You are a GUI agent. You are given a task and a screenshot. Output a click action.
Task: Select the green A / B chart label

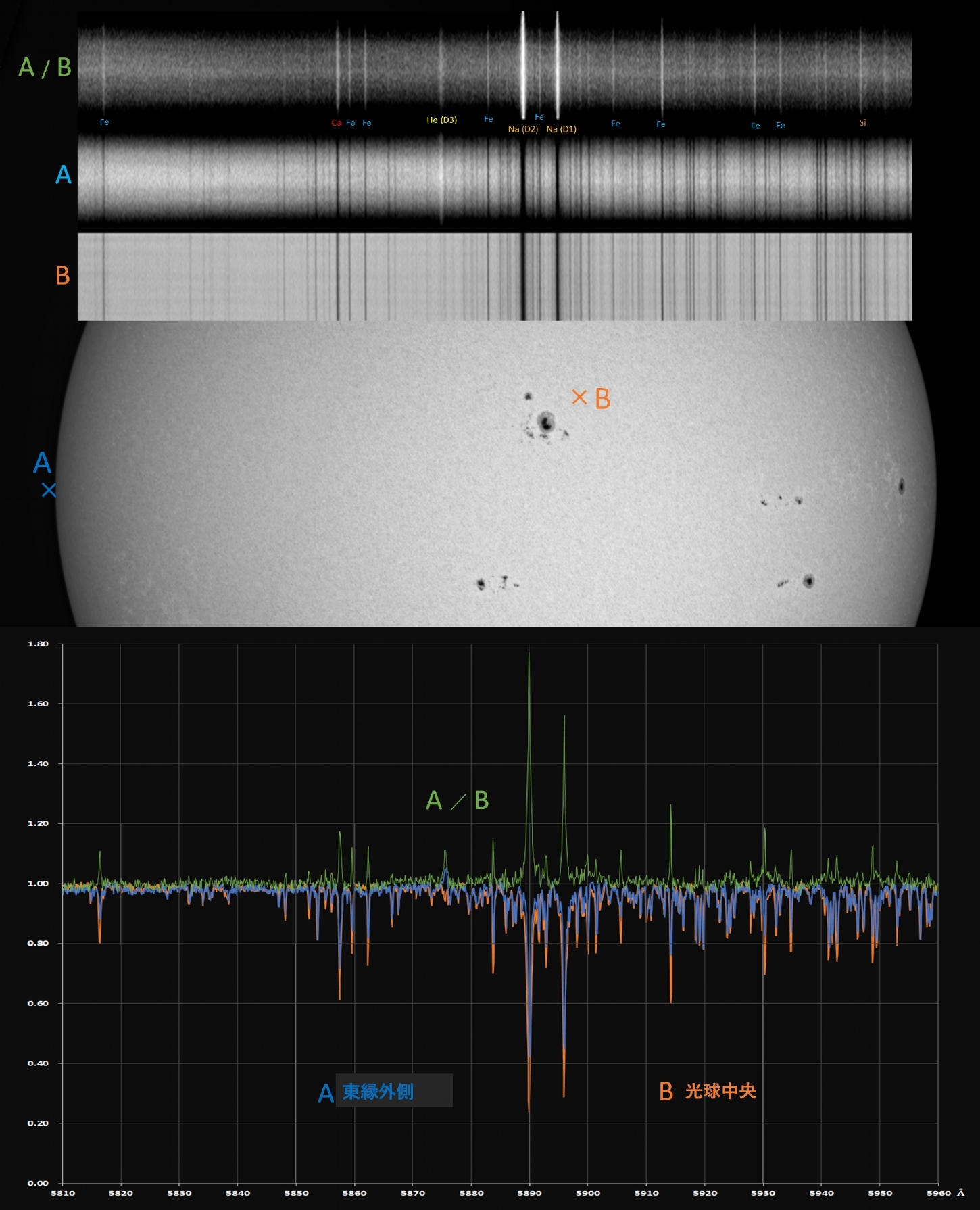(x=458, y=800)
